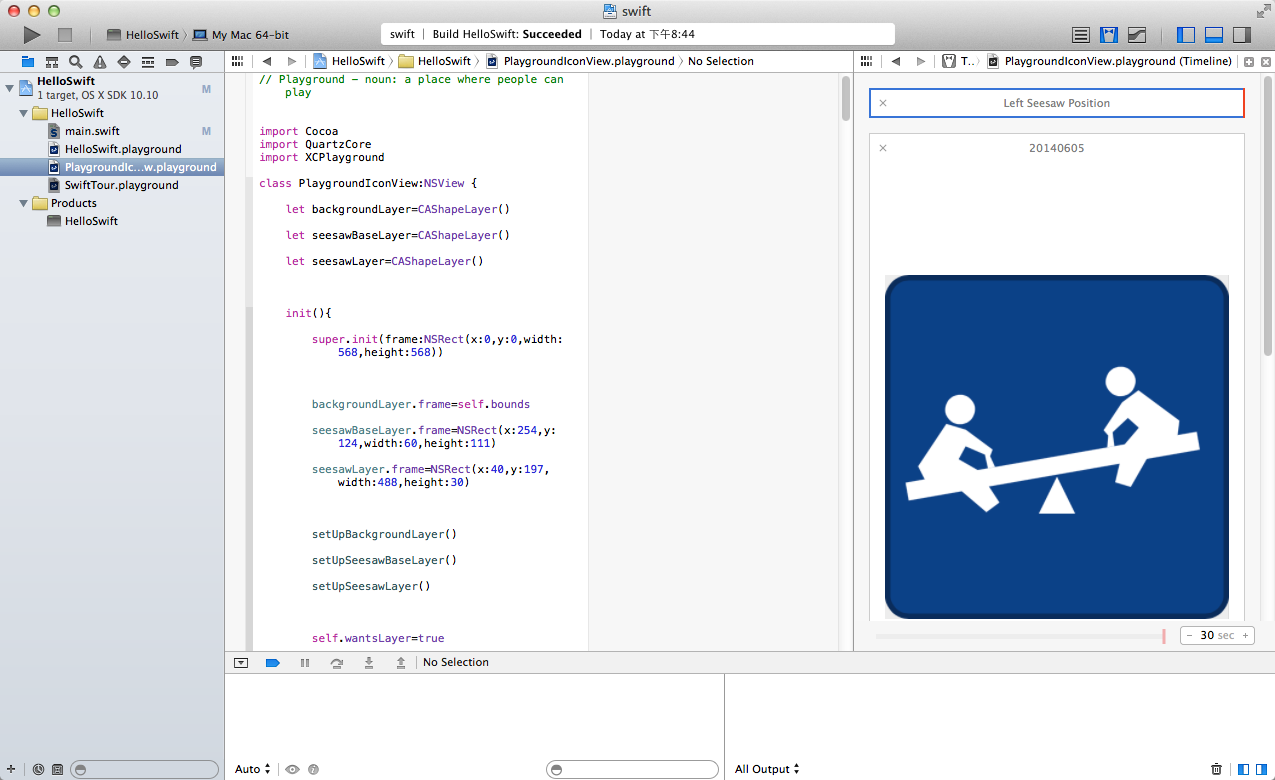This screenshot has width=1275, height=780.
Task: Go back in assistant editor history
Action: tap(896, 61)
